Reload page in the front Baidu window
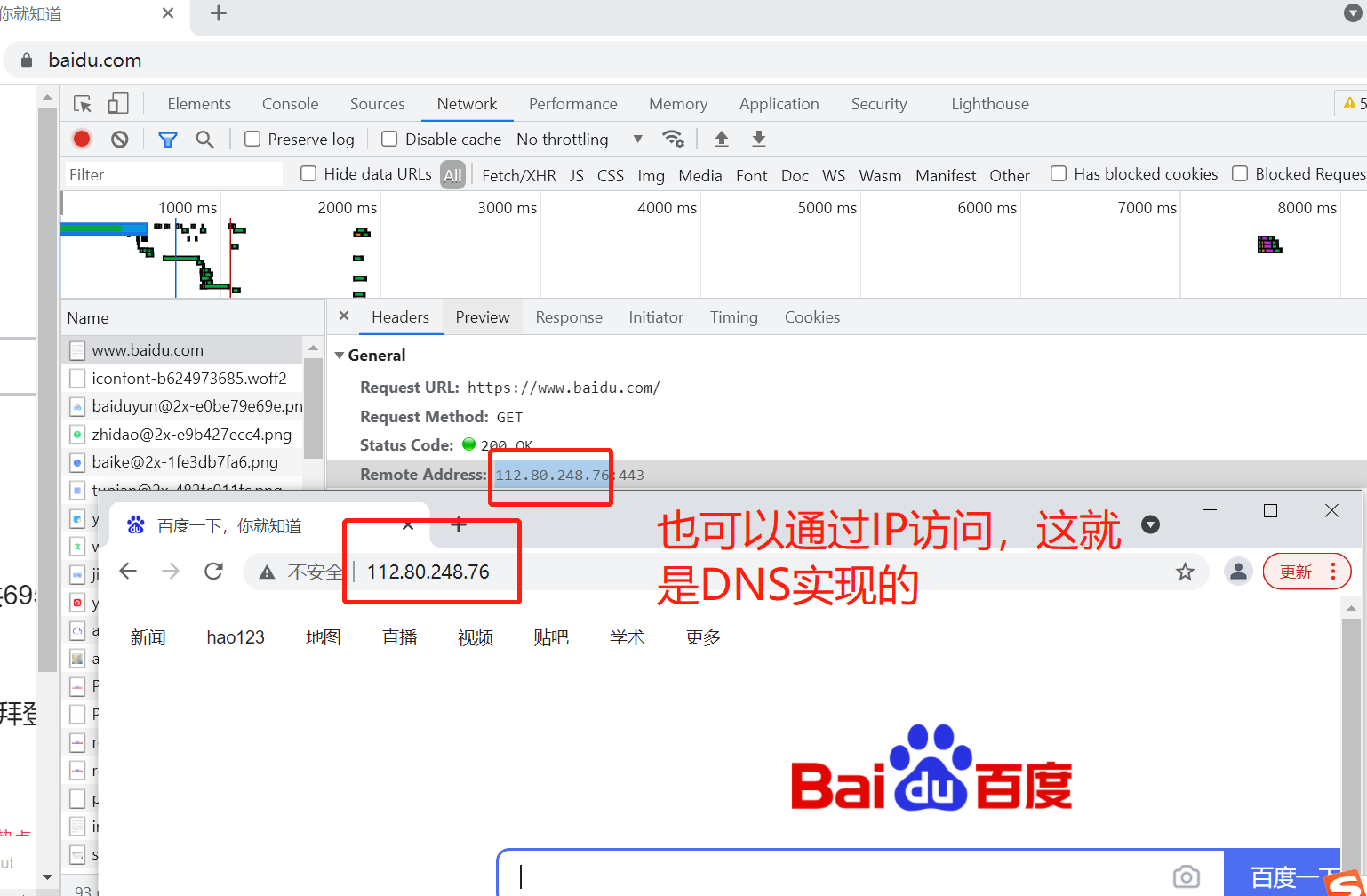This screenshot has width=1367, height=896. pyautogui.click(x=213, y=571)
